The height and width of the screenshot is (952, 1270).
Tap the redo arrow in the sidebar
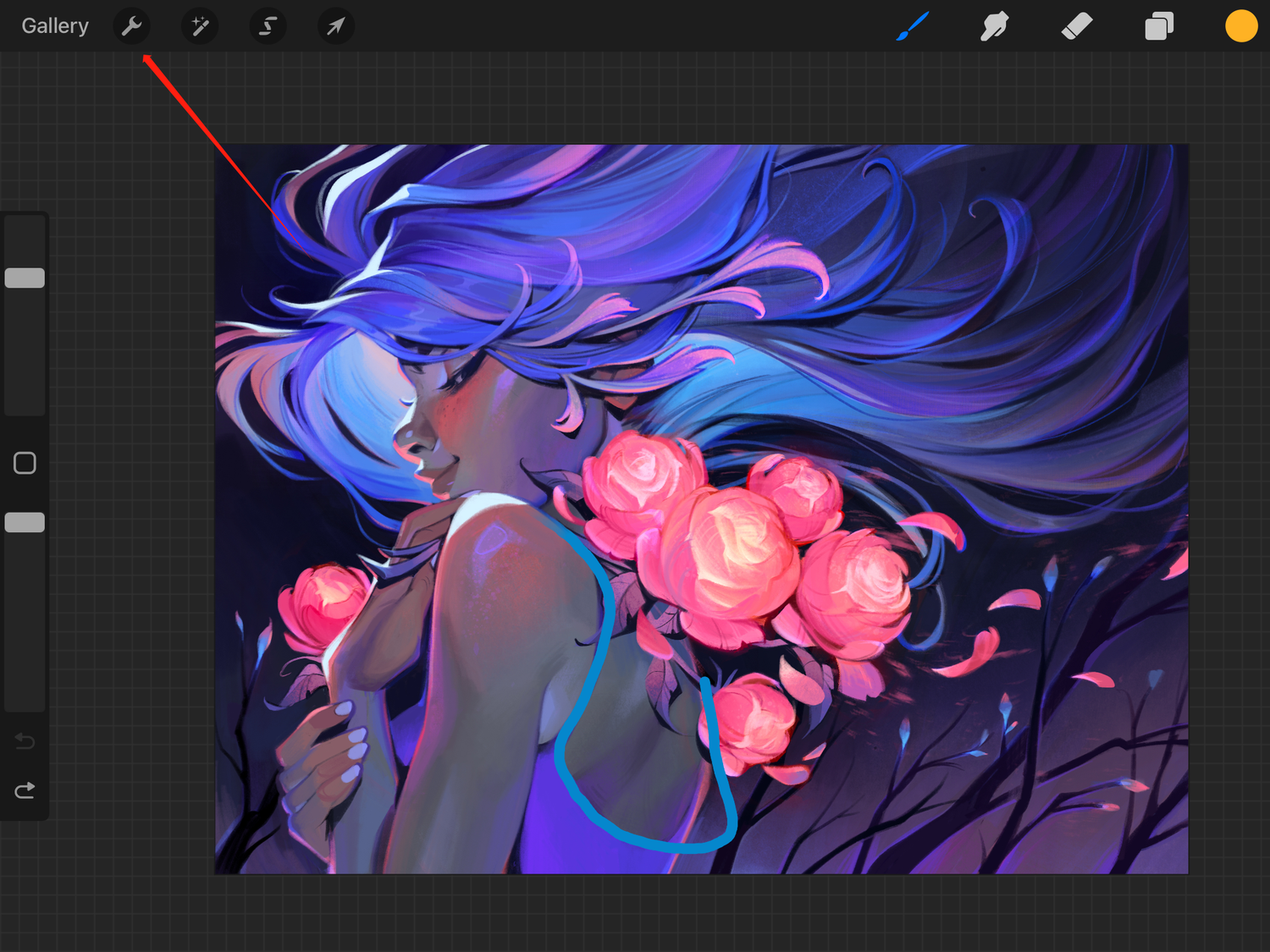click(25, 790)
